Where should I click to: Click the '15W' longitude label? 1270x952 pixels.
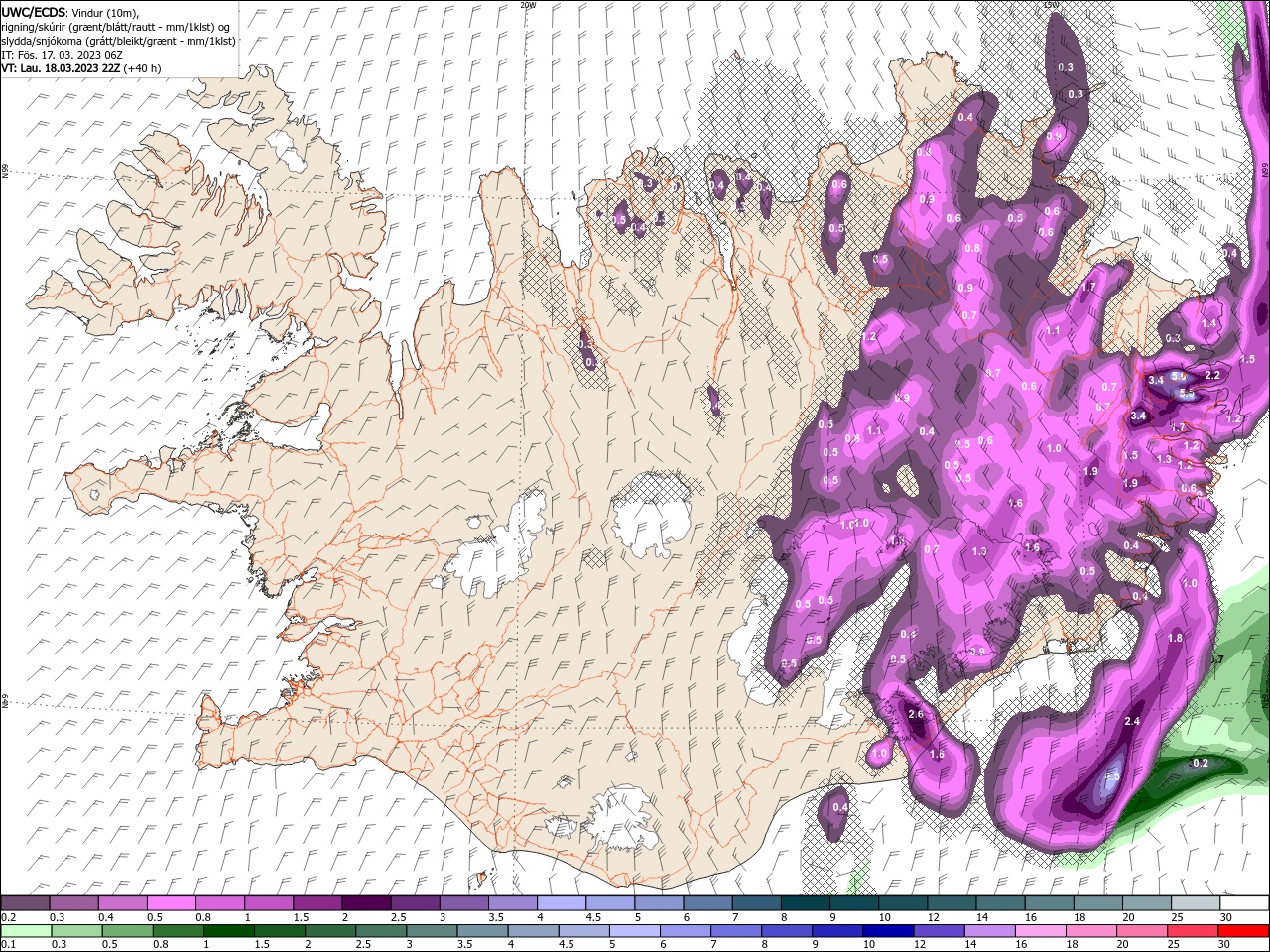pos(1051,5)
